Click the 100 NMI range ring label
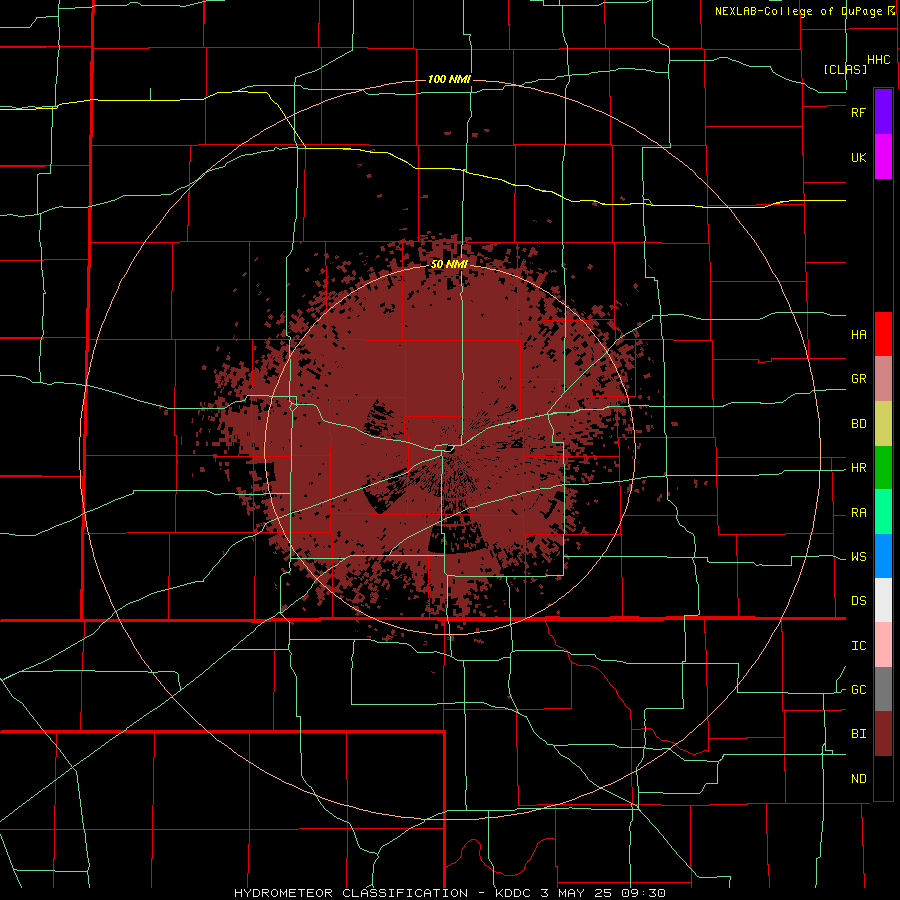Screen dimensions: 900x900 (x=449, y=79)
